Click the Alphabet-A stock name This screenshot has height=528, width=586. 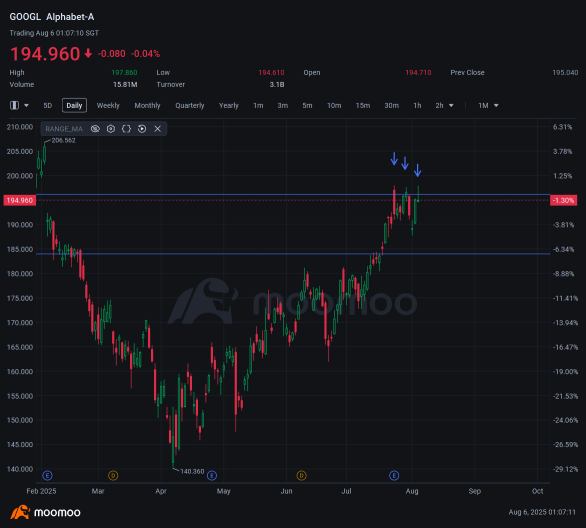(70, 17)
